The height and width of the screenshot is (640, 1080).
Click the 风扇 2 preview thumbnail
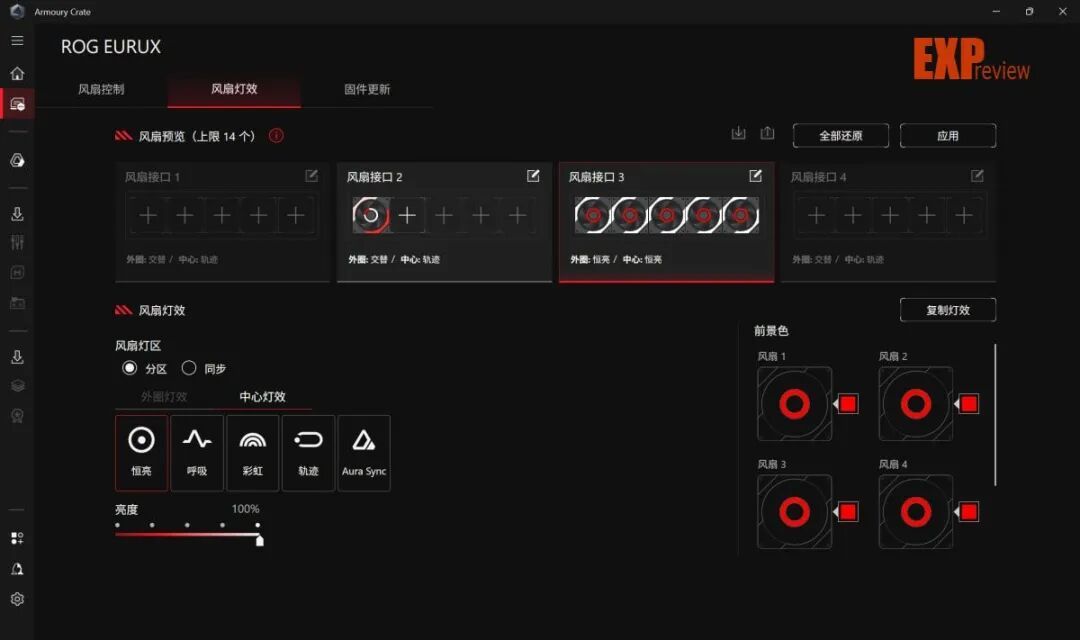tap(916, 404)
